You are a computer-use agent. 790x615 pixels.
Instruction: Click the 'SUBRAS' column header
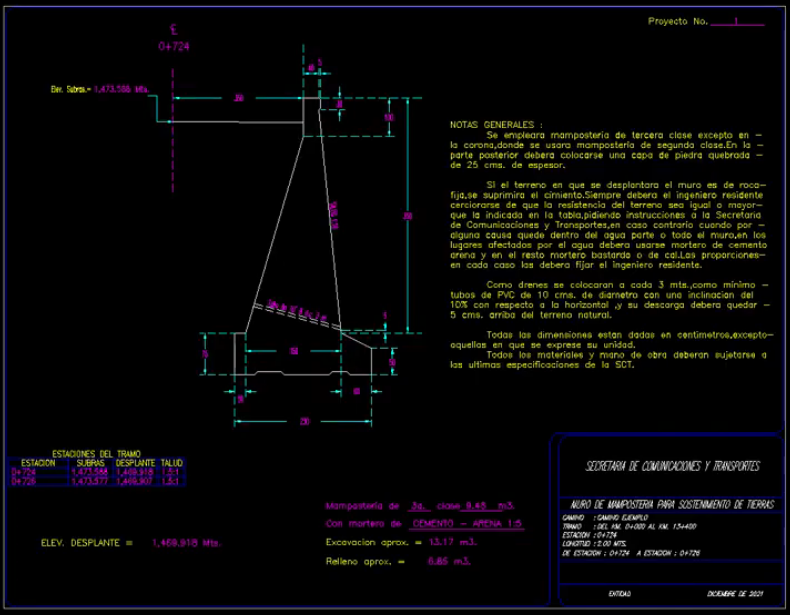[91, 463]
